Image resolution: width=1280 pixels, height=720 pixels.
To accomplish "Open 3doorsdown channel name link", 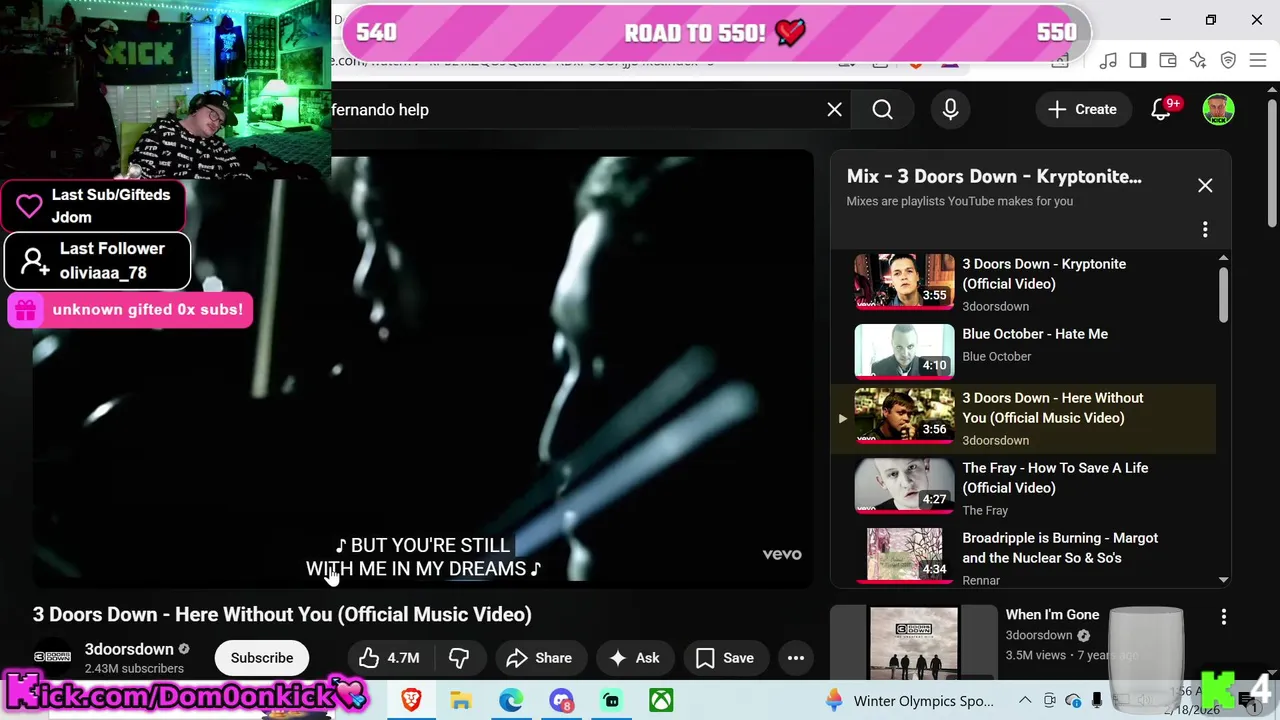I will click(129, 649).
